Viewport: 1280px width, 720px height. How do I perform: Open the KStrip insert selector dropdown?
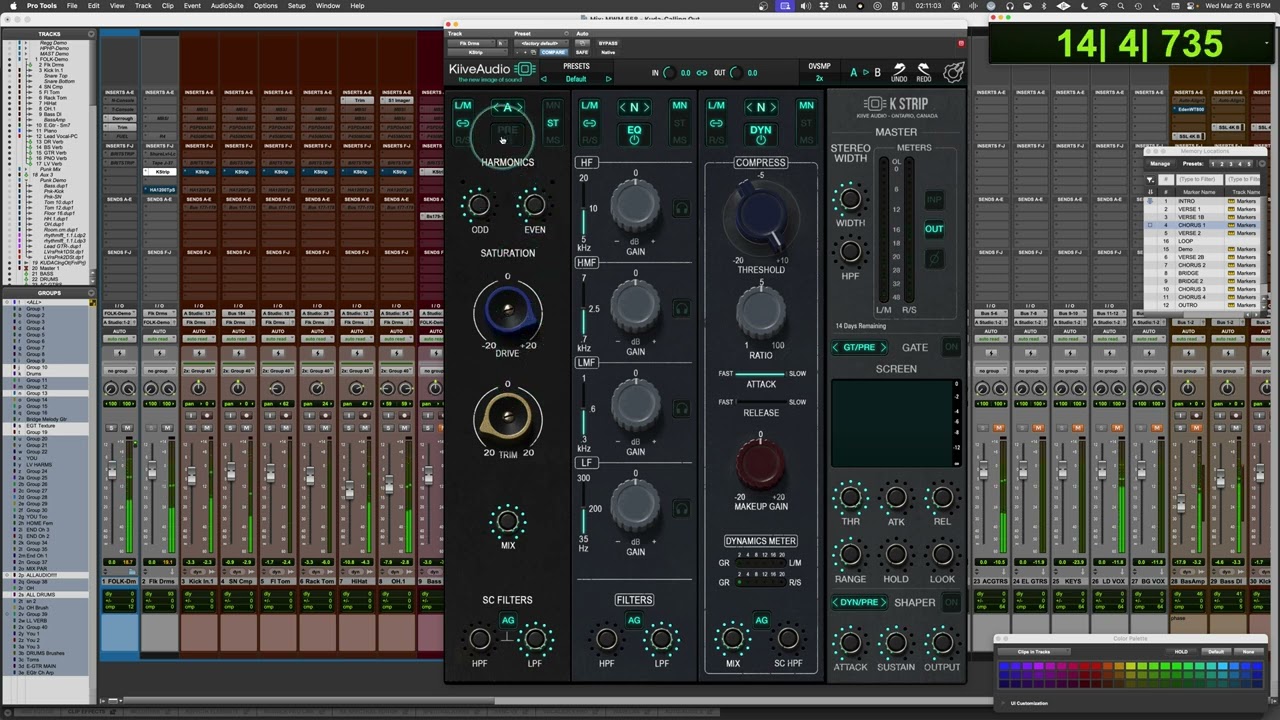point(478,52)
